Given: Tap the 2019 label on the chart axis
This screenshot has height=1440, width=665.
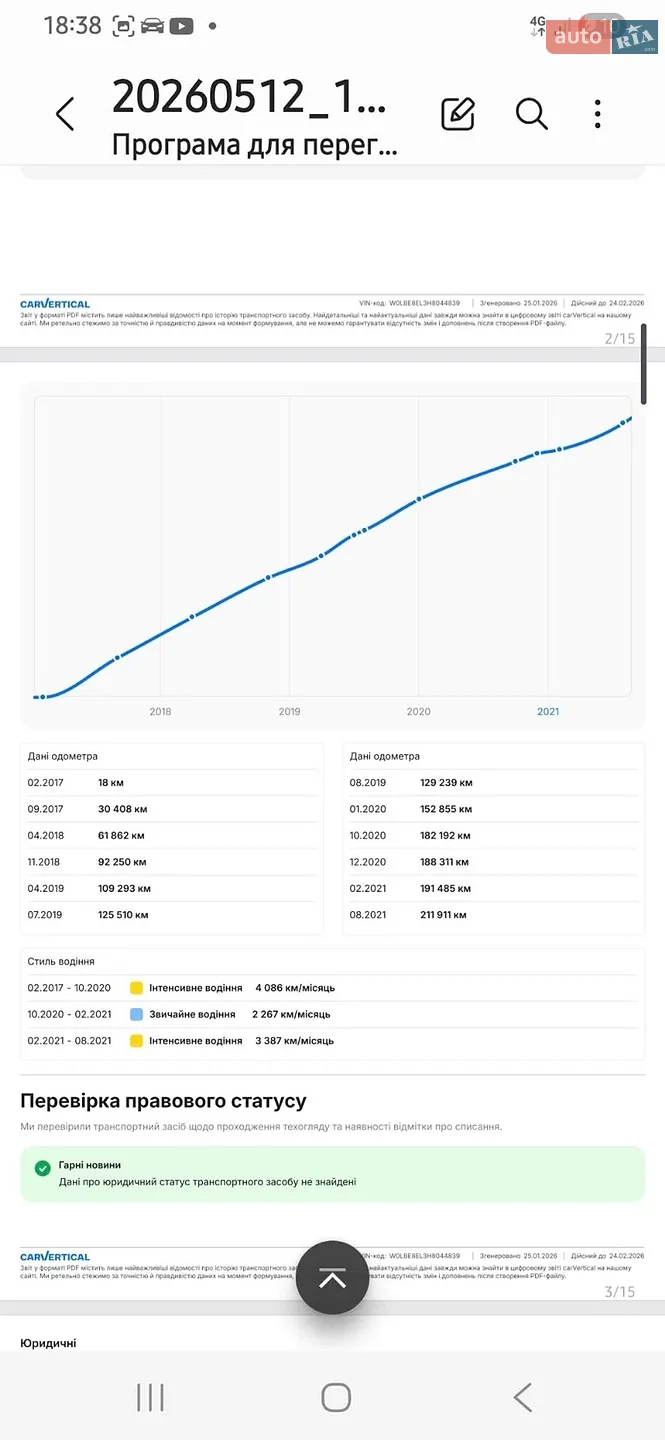Looking at the screenshot, I should 289,712.
